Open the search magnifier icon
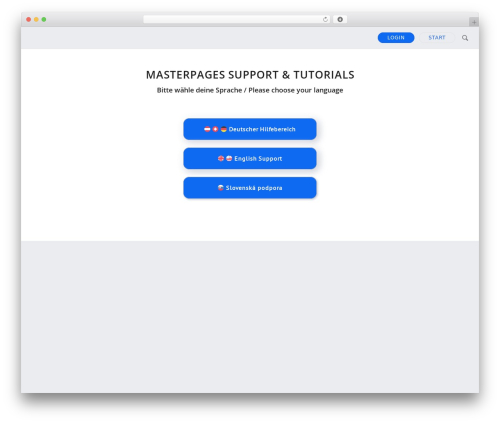The height and width of the screenshot is (423, 500). 465,38
